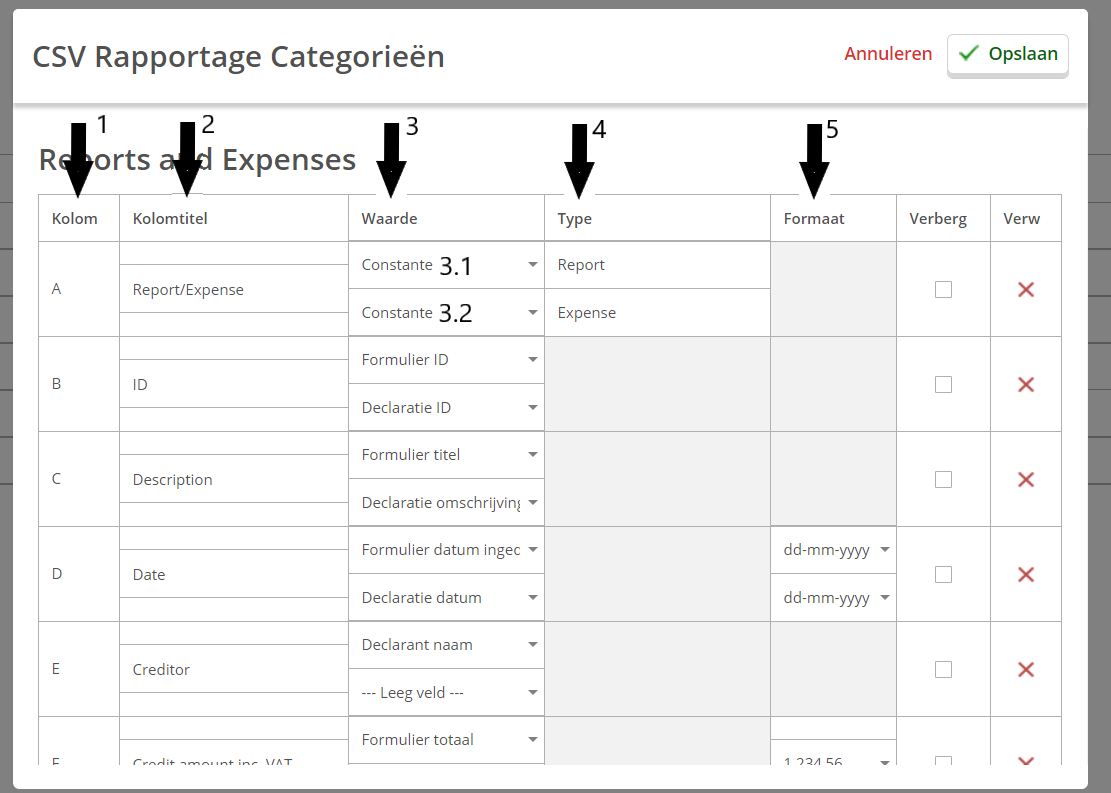
Task: Remove Creditor row with red X icon
Action: tap(1025, 669)
